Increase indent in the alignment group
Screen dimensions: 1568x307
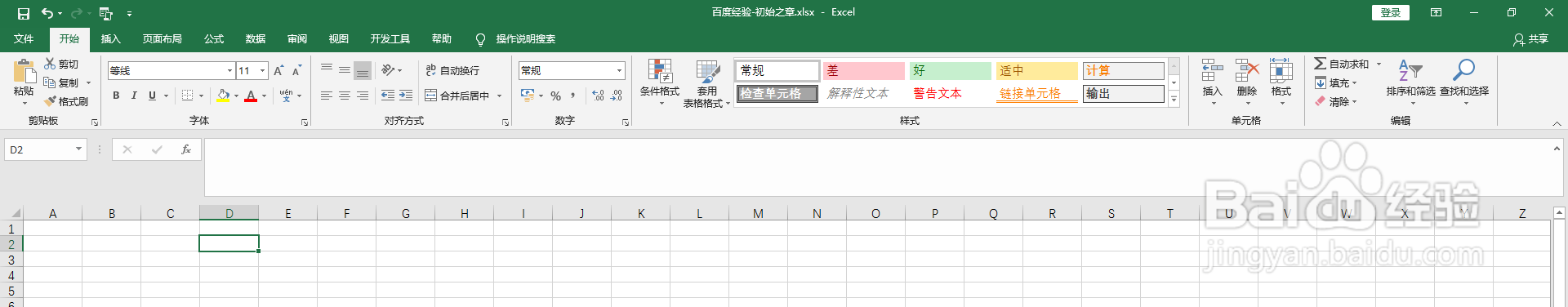[x=406, y=96]
